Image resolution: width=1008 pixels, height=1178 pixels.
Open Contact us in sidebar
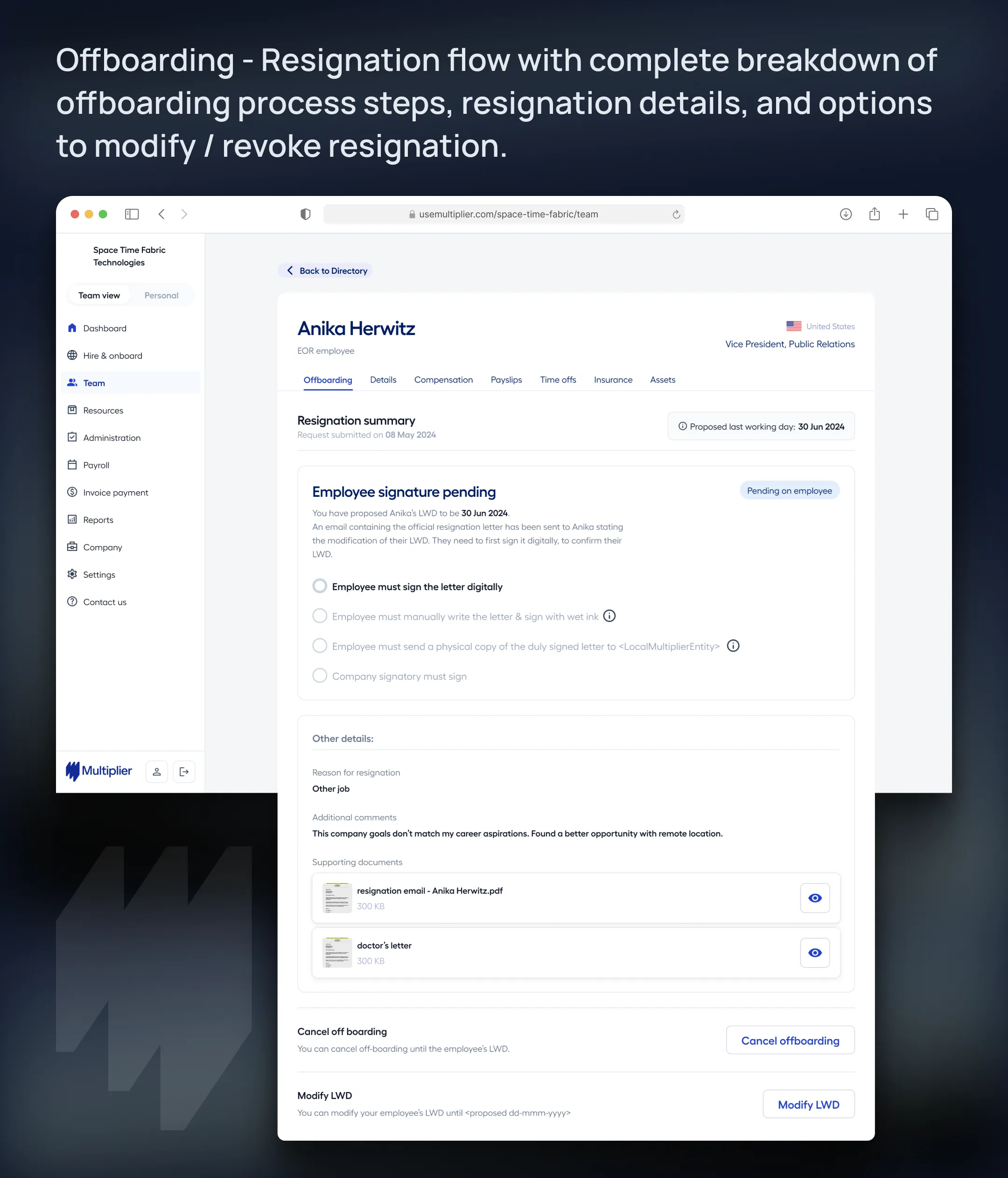tap(130, 601)
